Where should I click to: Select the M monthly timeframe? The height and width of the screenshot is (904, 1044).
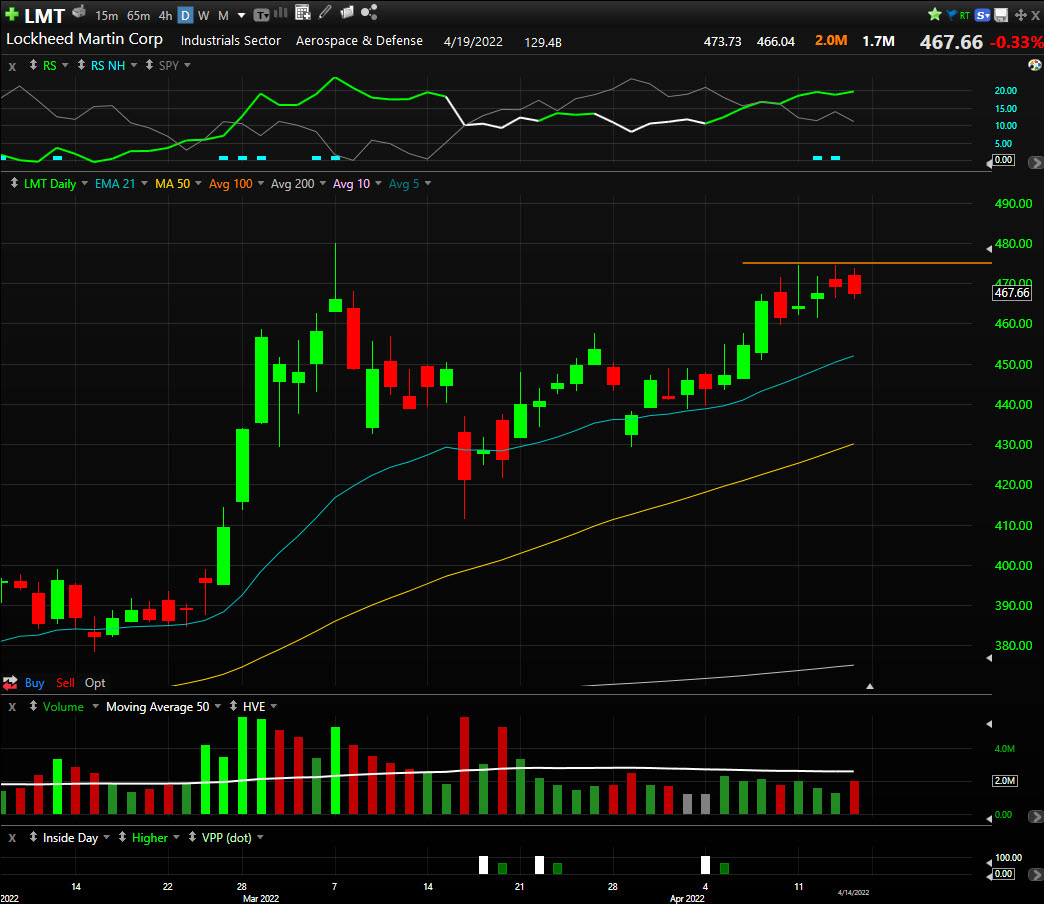223,15
